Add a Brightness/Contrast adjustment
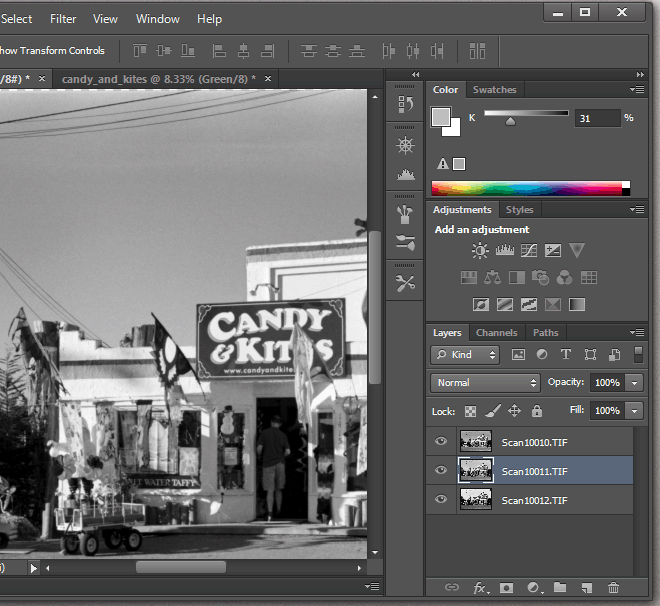This screenshot has height=606, width=660. coord(480,250)
